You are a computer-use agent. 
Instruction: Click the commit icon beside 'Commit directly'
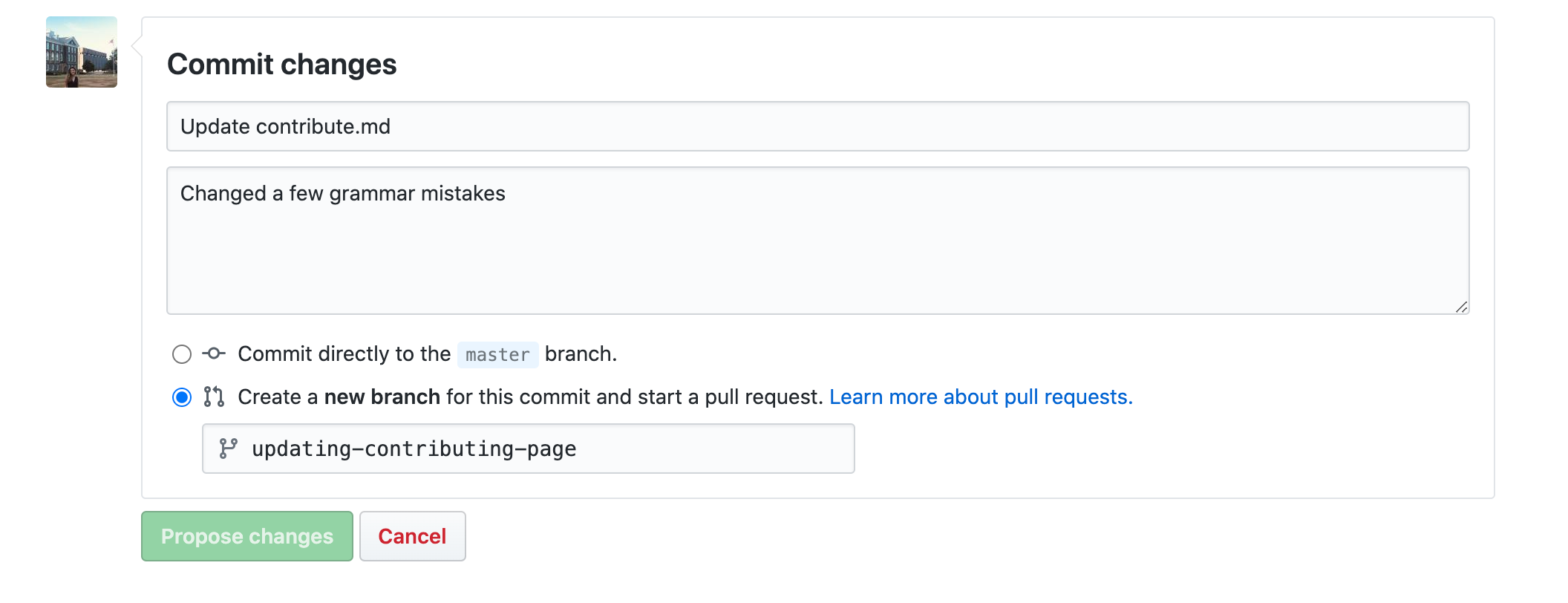click(214, 353)
